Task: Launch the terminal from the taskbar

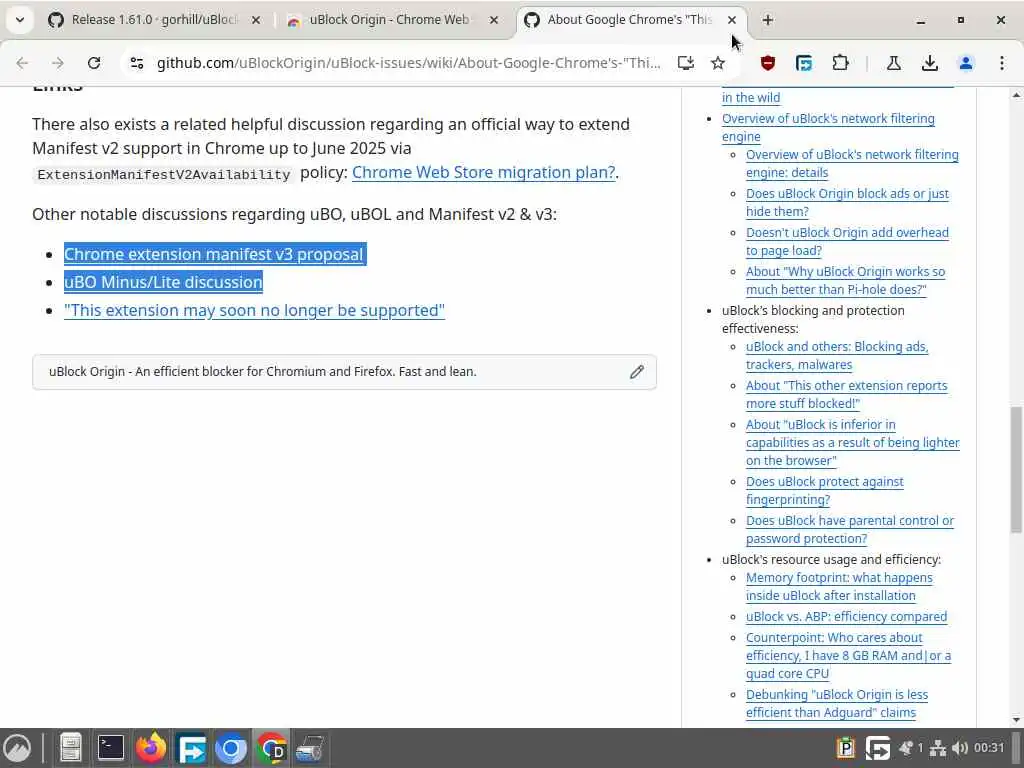Action: 110,748
